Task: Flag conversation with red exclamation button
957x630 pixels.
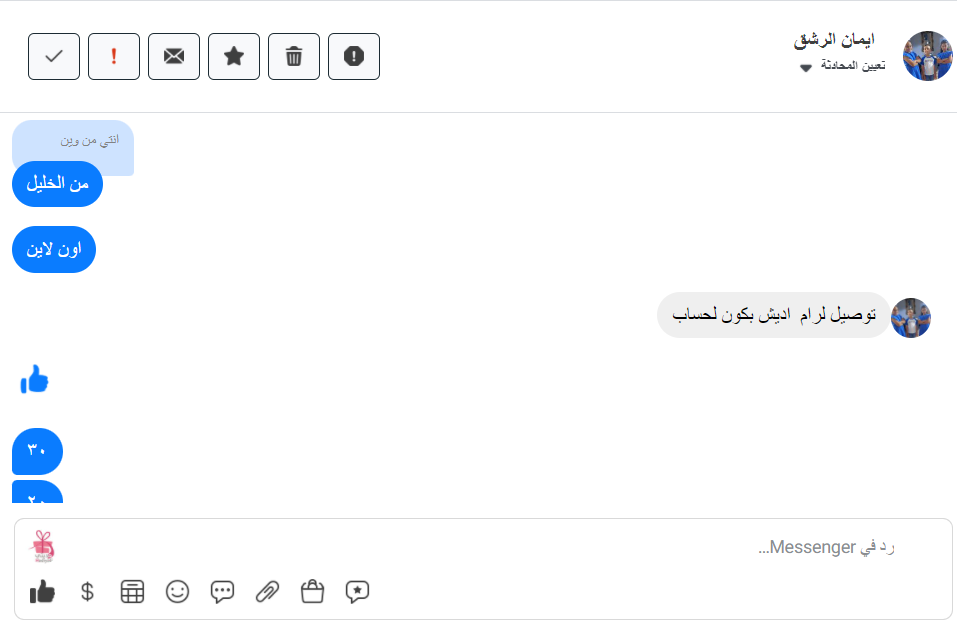Action: [114, 56]
